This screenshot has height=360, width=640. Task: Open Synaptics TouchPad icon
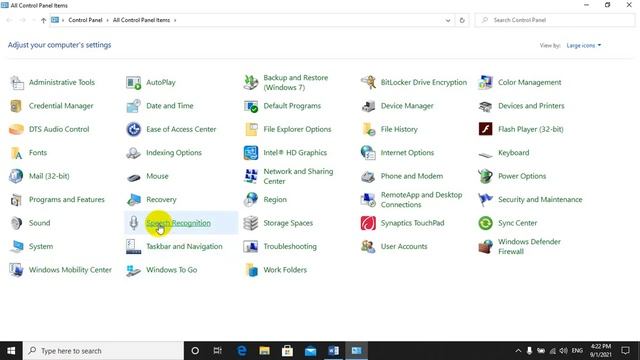[x=368, y=223]
